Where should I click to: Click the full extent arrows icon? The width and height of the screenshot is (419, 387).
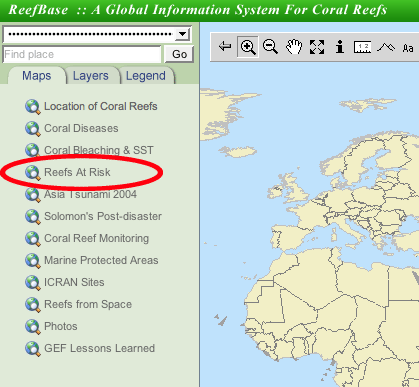tap(317, 47)
